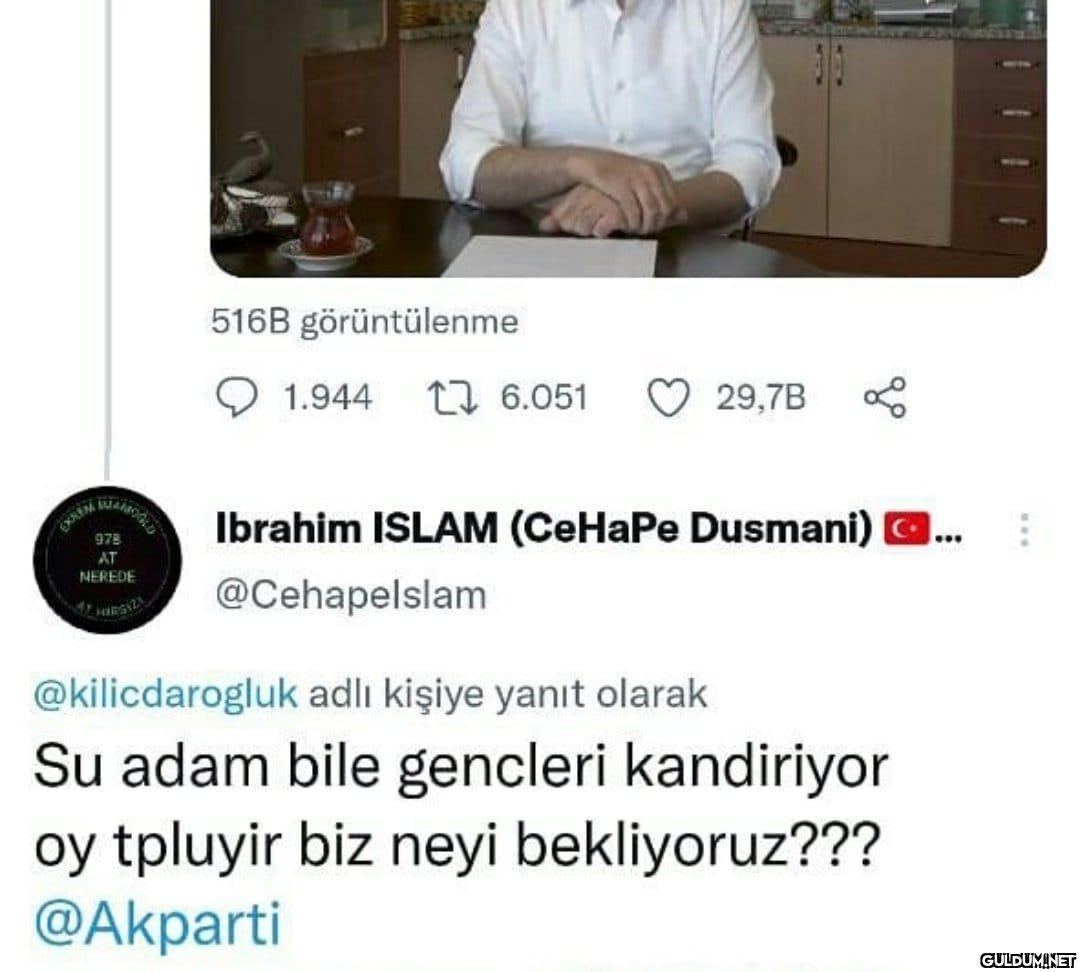
Task: Select the tweet text 'Su adam bile gencleri kandiriyor'
Action: pyautogui.click(x=461, y=767)
